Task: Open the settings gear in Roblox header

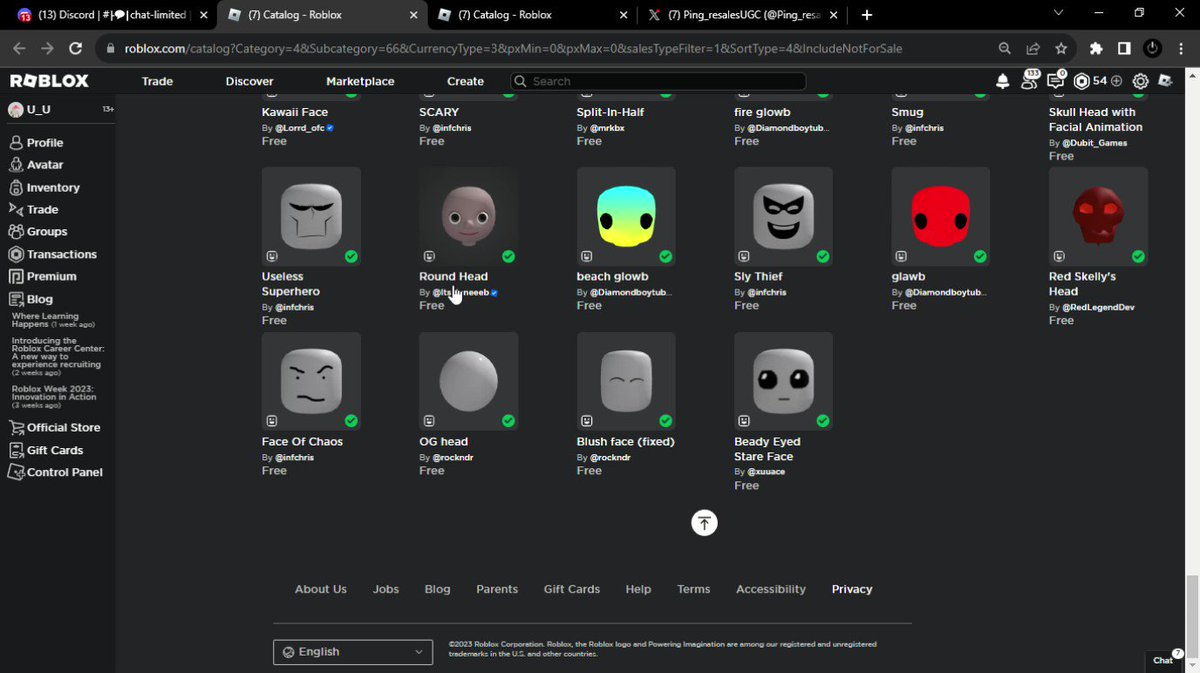Action: coord(1140,81)
